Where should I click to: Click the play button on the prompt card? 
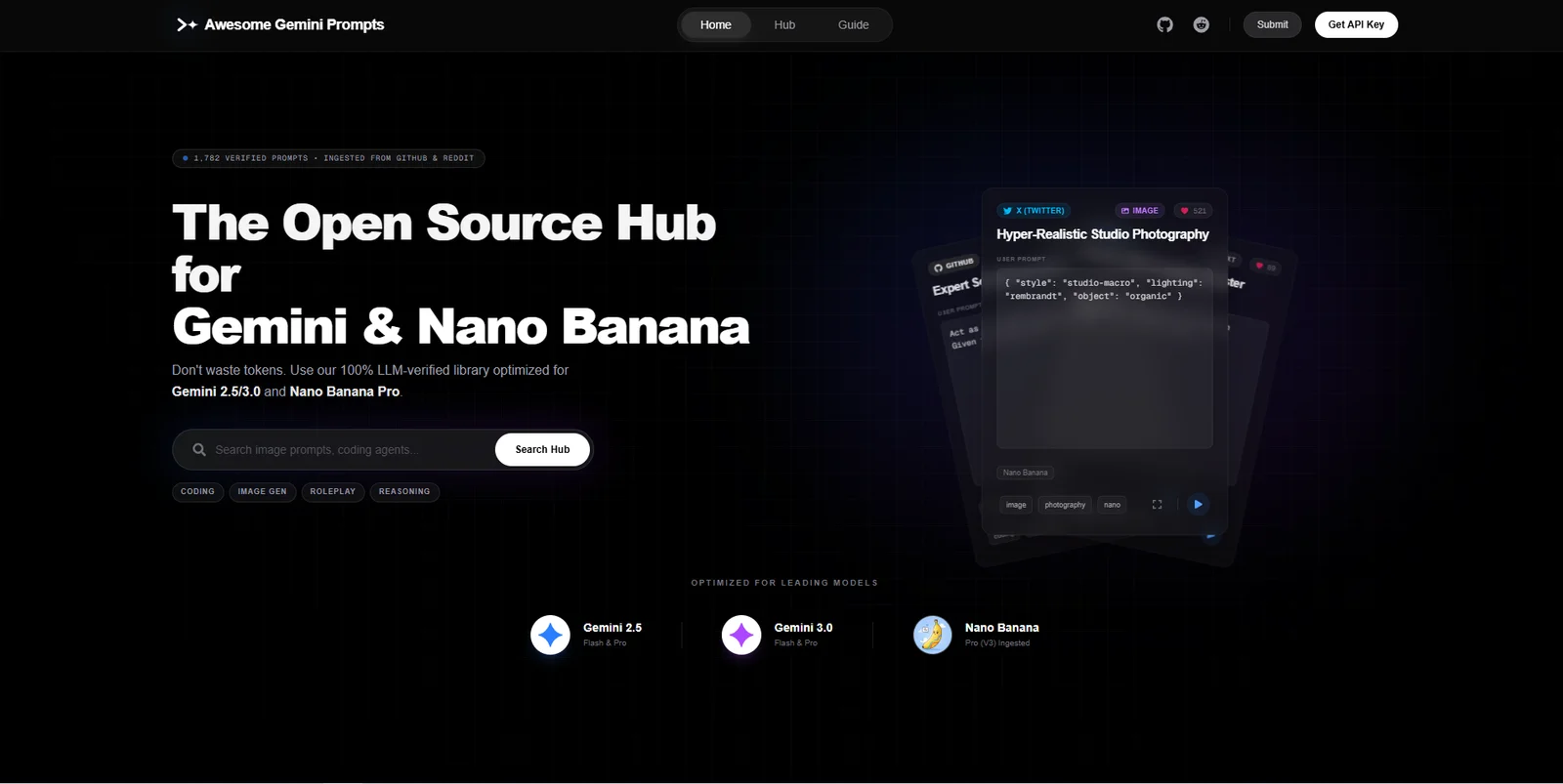pos(1198,504)
